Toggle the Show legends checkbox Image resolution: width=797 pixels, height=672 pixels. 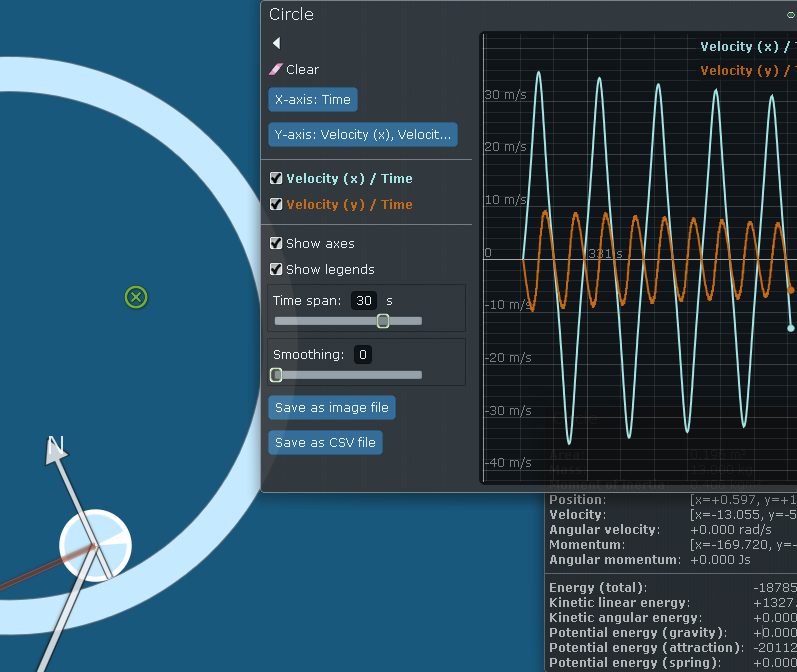(277, 269)
